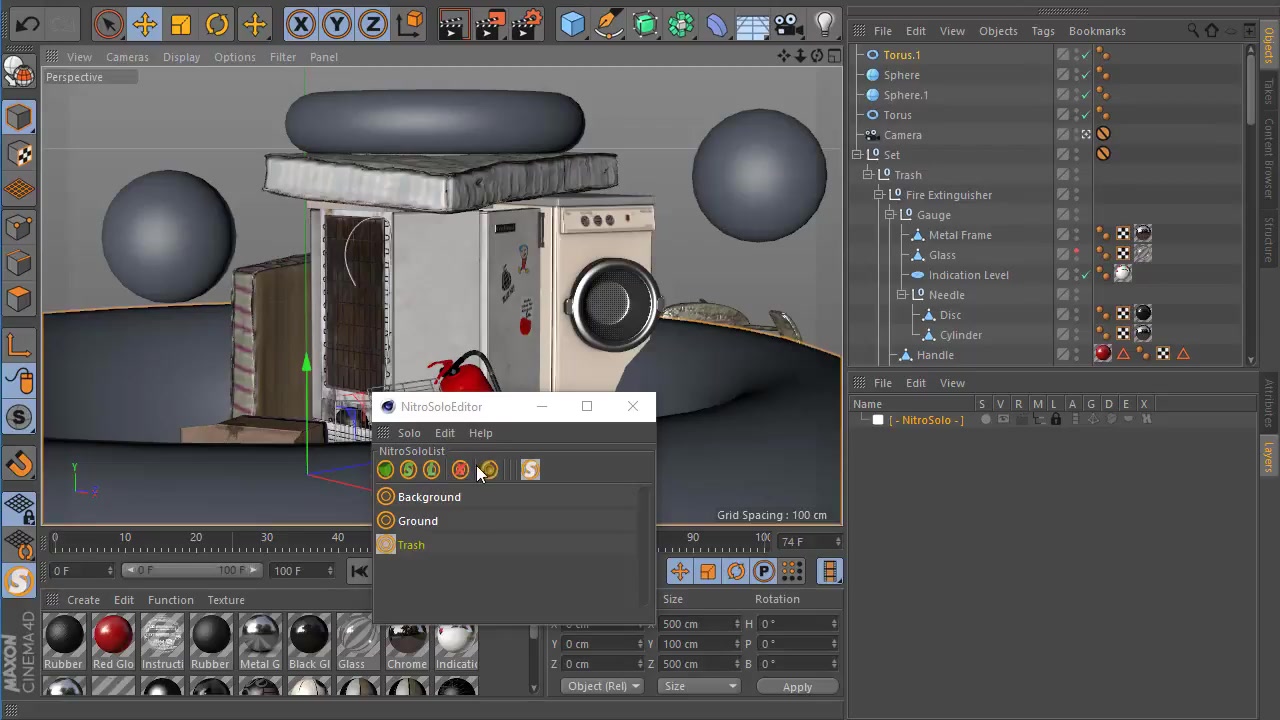Viewport: 1280px width, 720px height.
Task: Render the active view
Action: [452, 24]
